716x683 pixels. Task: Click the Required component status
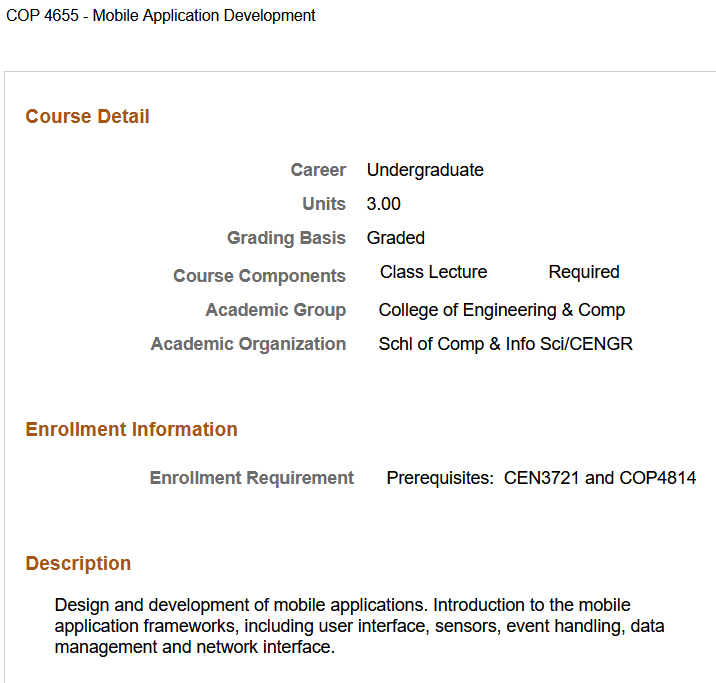(x=584, y=272)
